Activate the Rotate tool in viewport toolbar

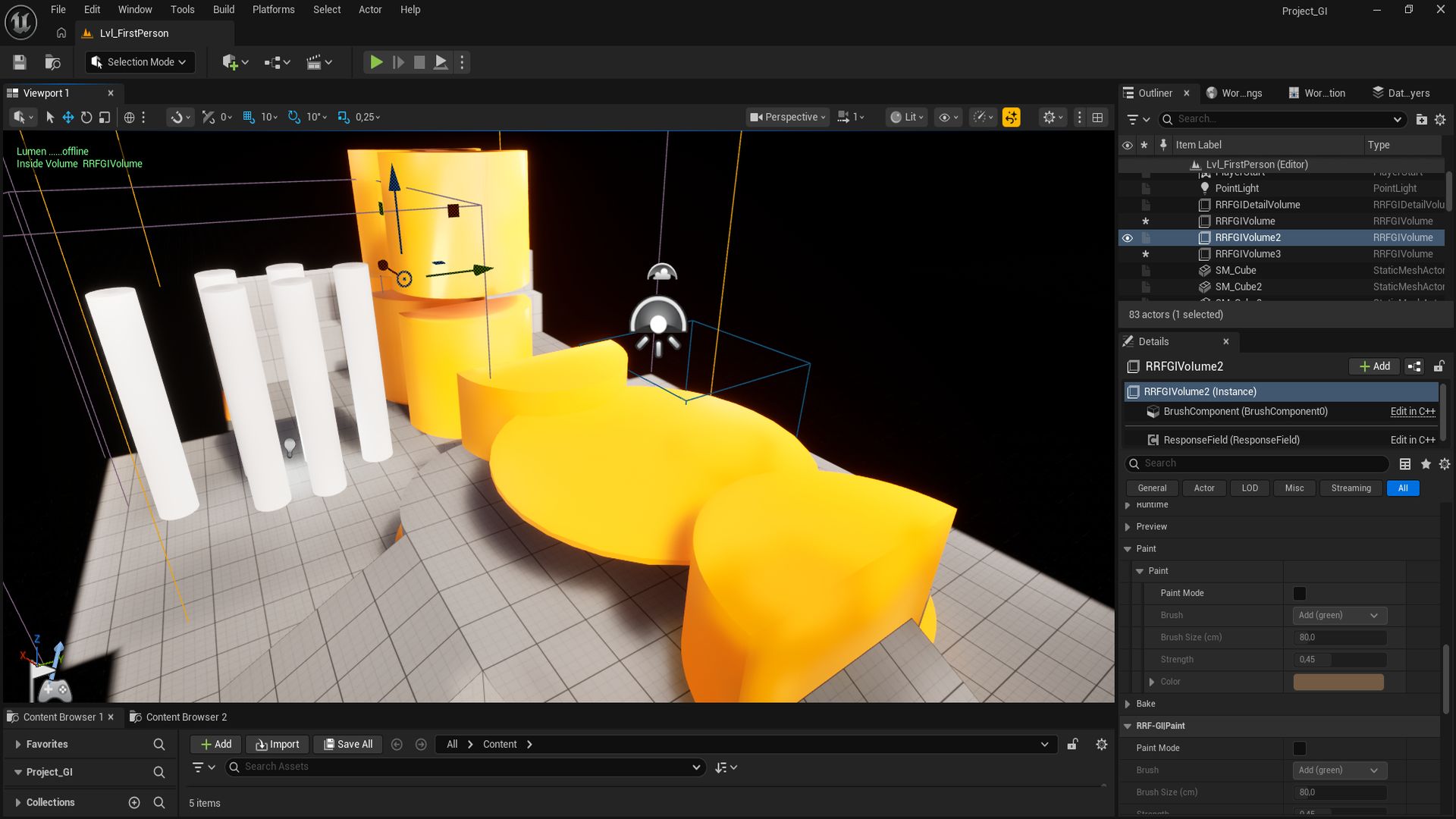click(86, 117)
